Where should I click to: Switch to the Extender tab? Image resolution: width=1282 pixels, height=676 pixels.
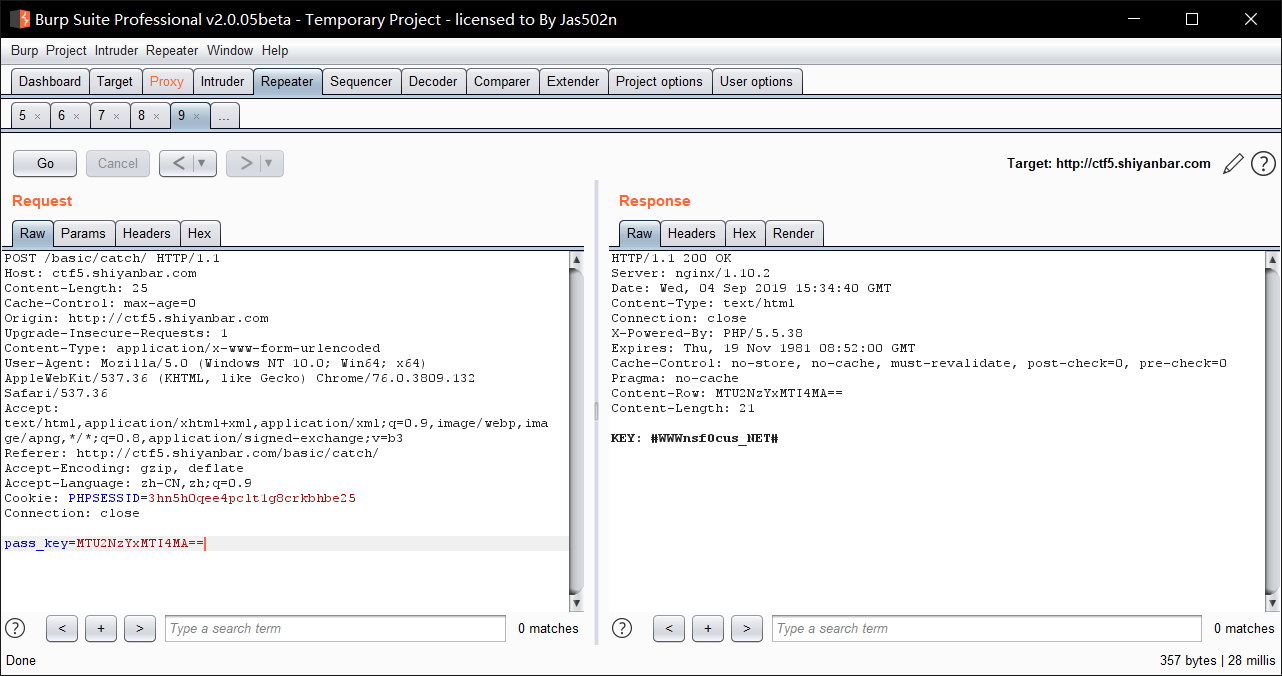pyautogui.click(x=573, y=82)
